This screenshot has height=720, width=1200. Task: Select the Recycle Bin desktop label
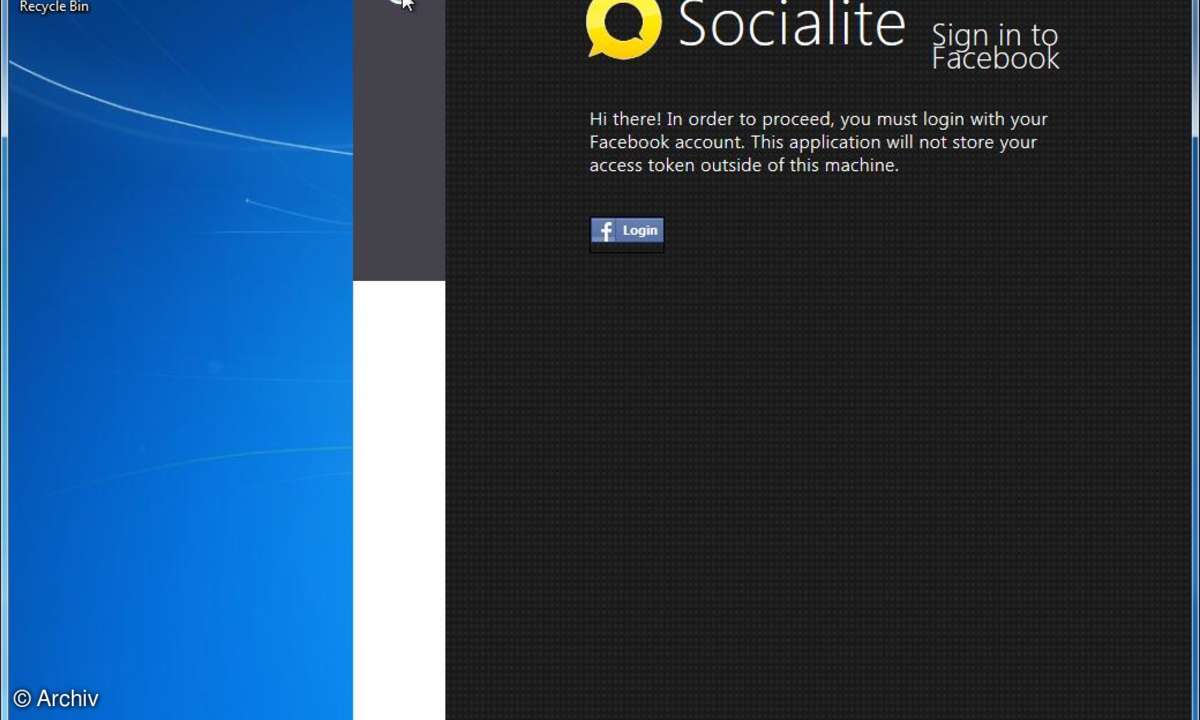point(54,7)
